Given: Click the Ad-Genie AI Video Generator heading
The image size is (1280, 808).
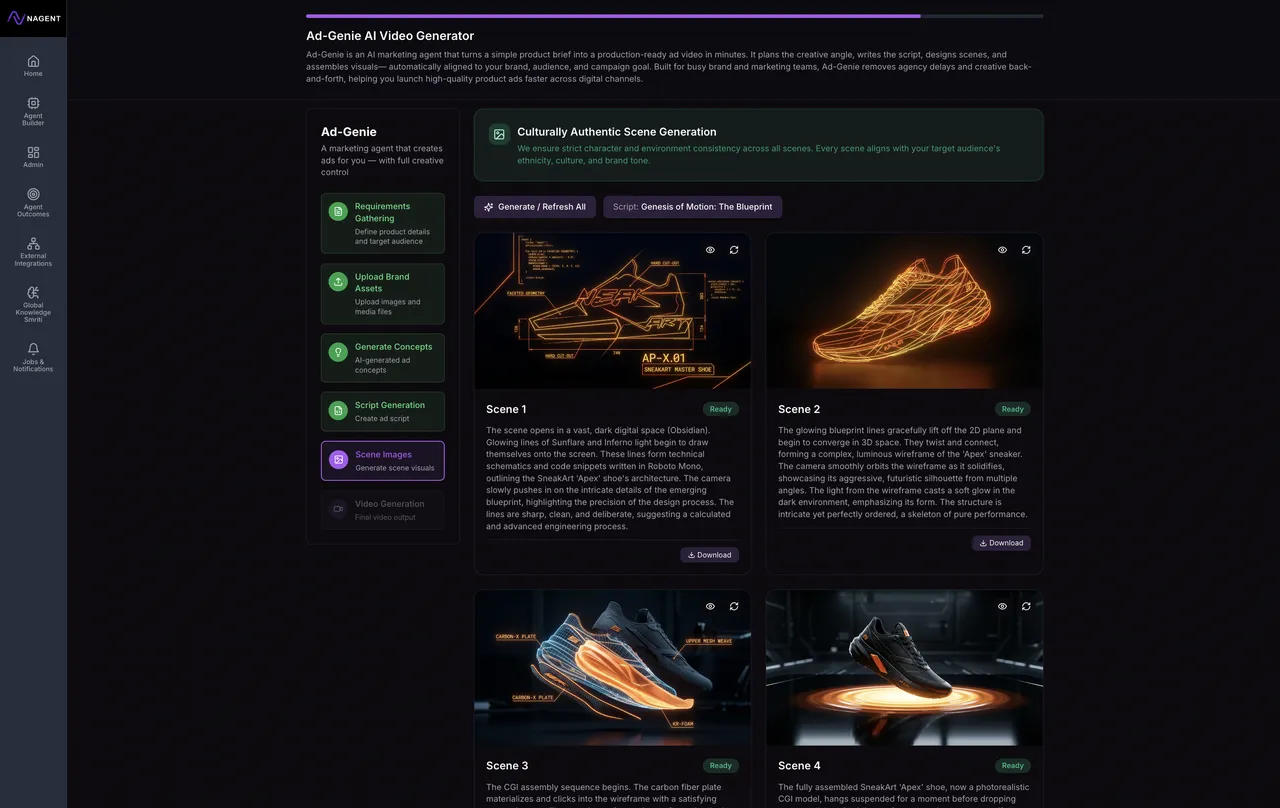Looking at the screenshot, I should click(x=390, y=36).
